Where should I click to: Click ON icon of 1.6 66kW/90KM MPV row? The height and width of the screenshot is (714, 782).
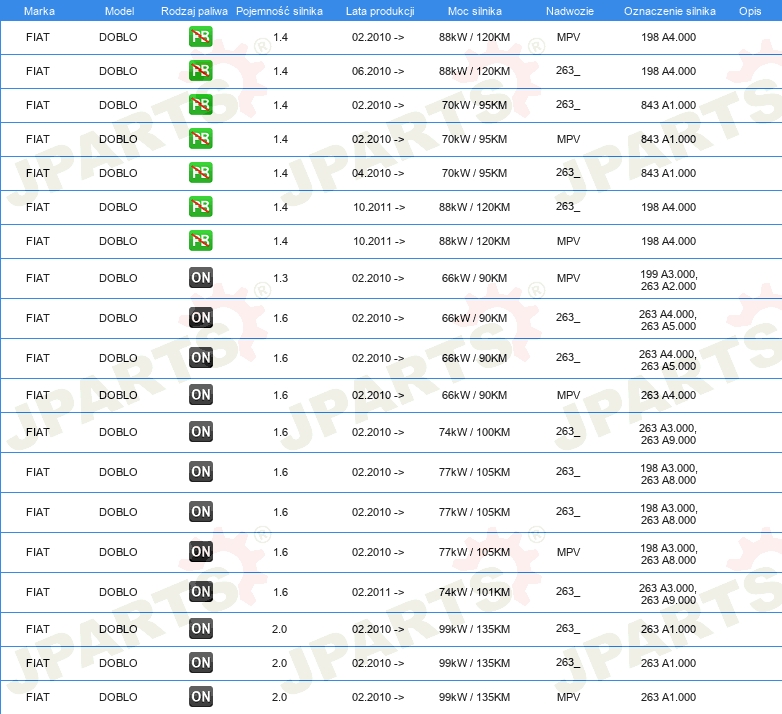(200, 394)
